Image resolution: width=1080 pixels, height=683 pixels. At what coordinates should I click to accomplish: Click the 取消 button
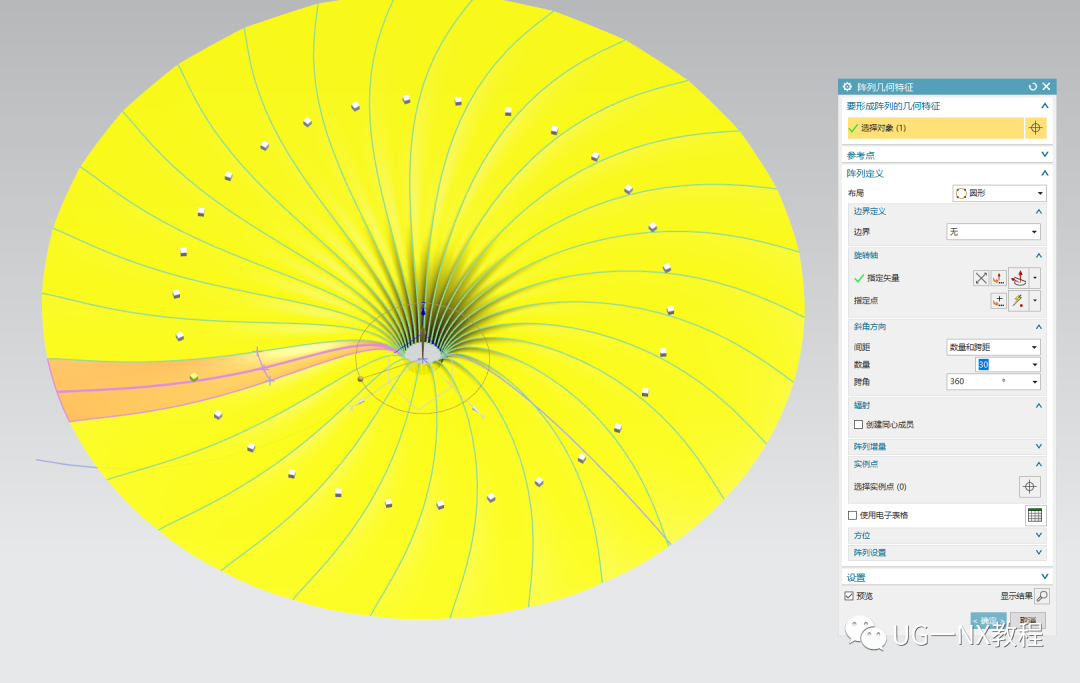pos(1028,620)
